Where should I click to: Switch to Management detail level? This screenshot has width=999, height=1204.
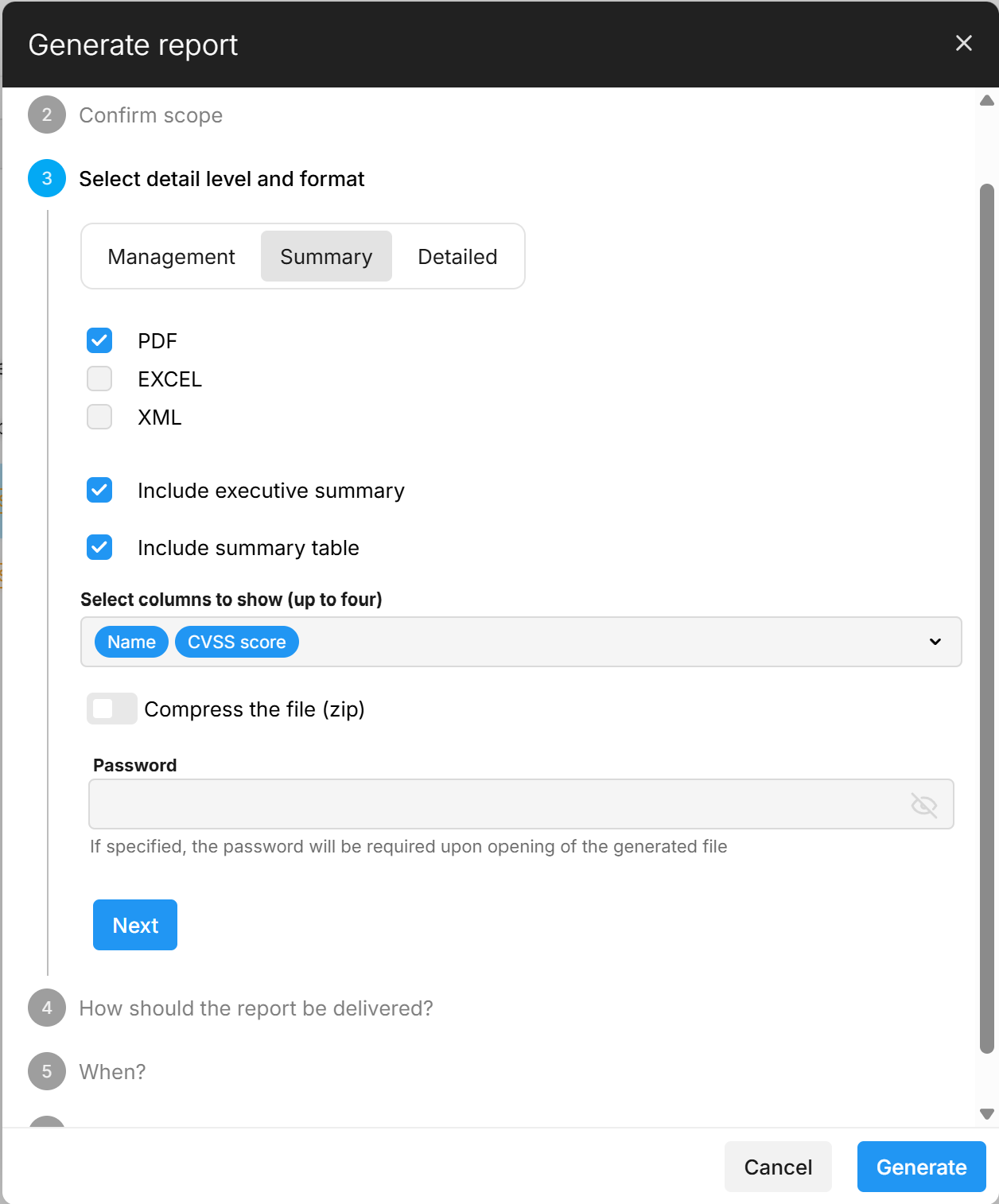click(171, 257)
